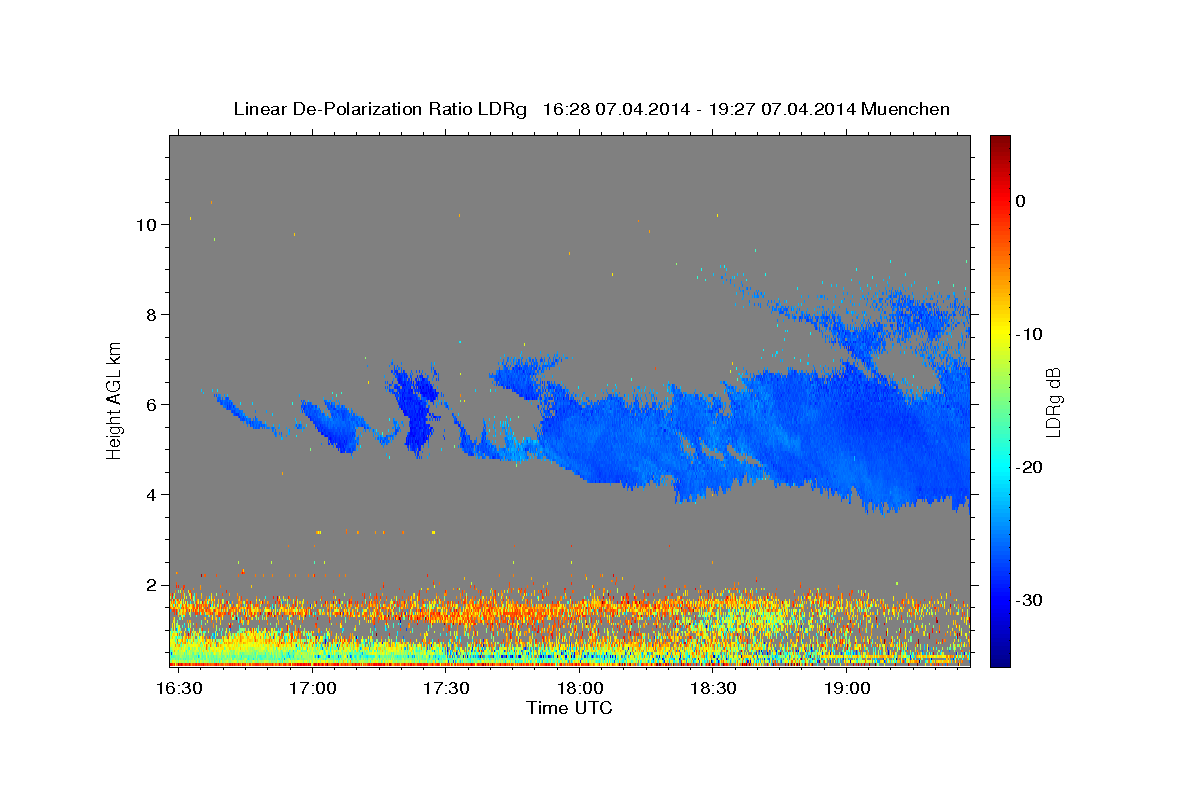1200x800 pixels.
Task: Click the 17:30 time tick label
Action: (x=446, y=689)
